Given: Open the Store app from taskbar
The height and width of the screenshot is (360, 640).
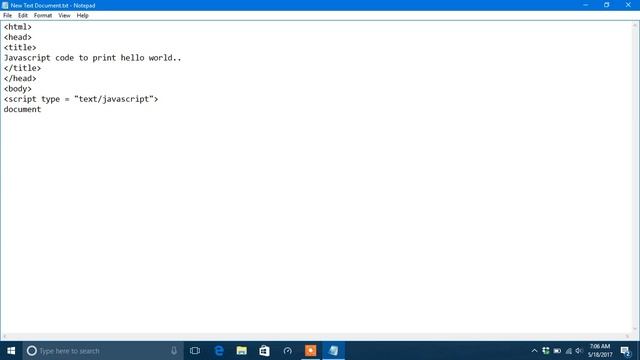Looking at the screenshot, I should [x=264, y=351].
